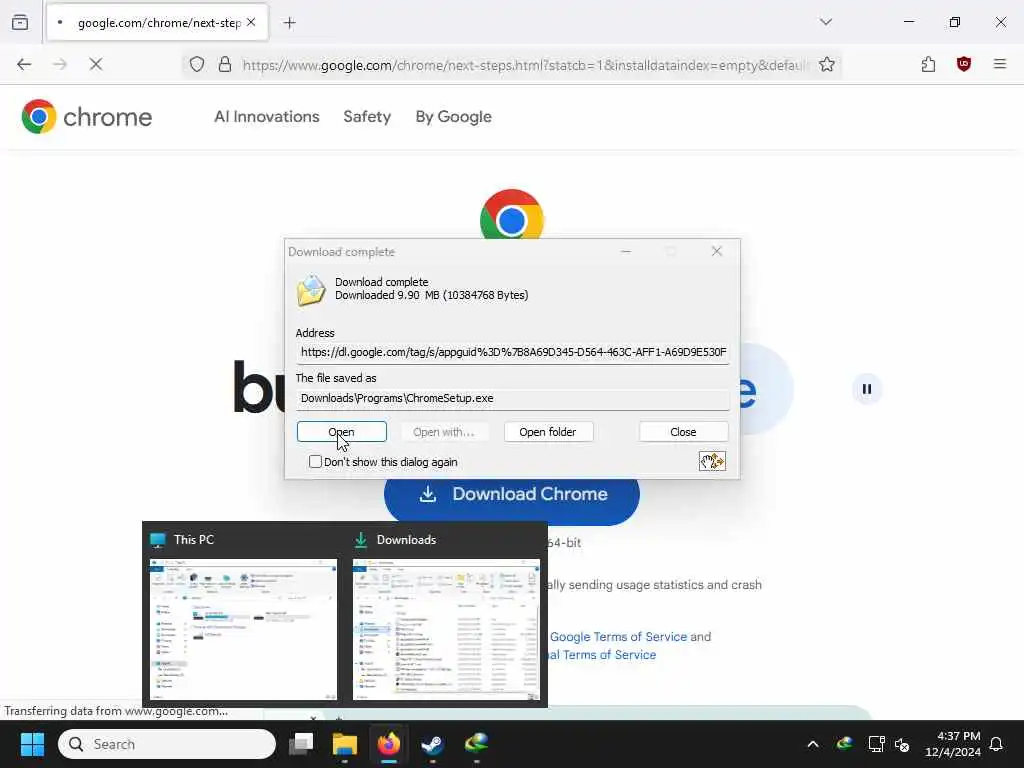
Task: Open the additional Terms of Service link
Action: point(601,655)
